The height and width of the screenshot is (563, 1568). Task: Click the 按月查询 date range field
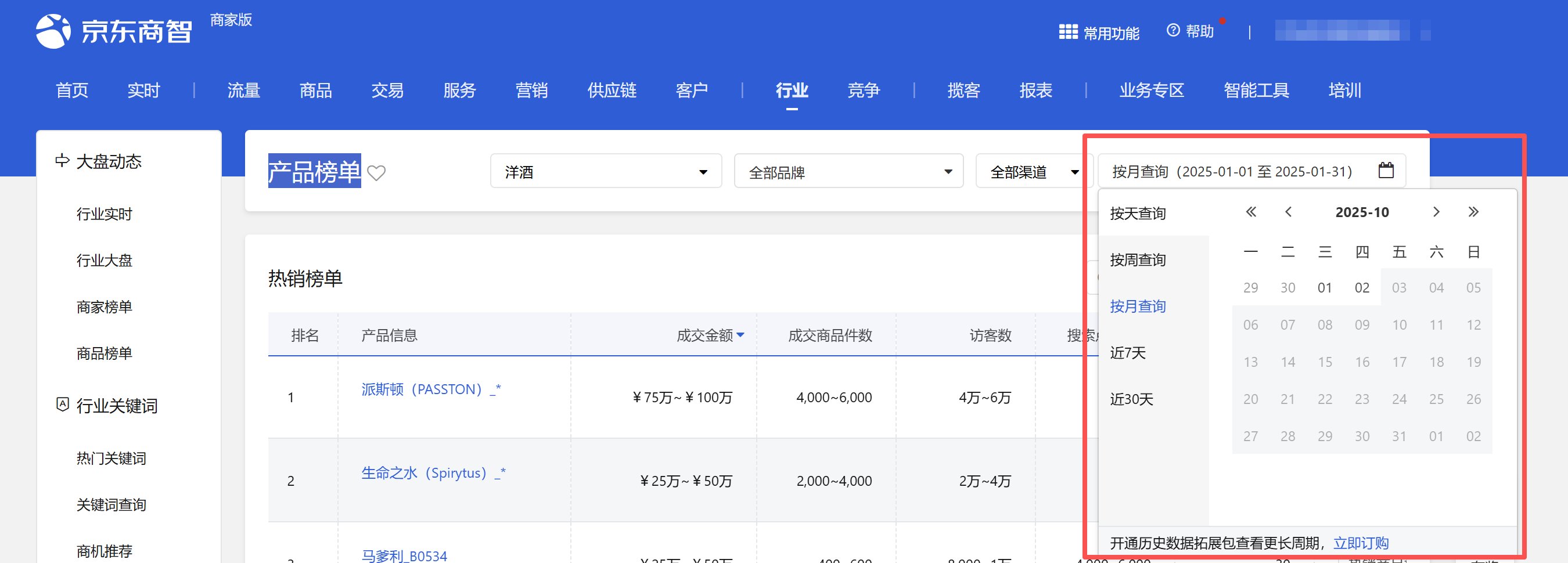pyautogui.click(x=1251, y=171)
